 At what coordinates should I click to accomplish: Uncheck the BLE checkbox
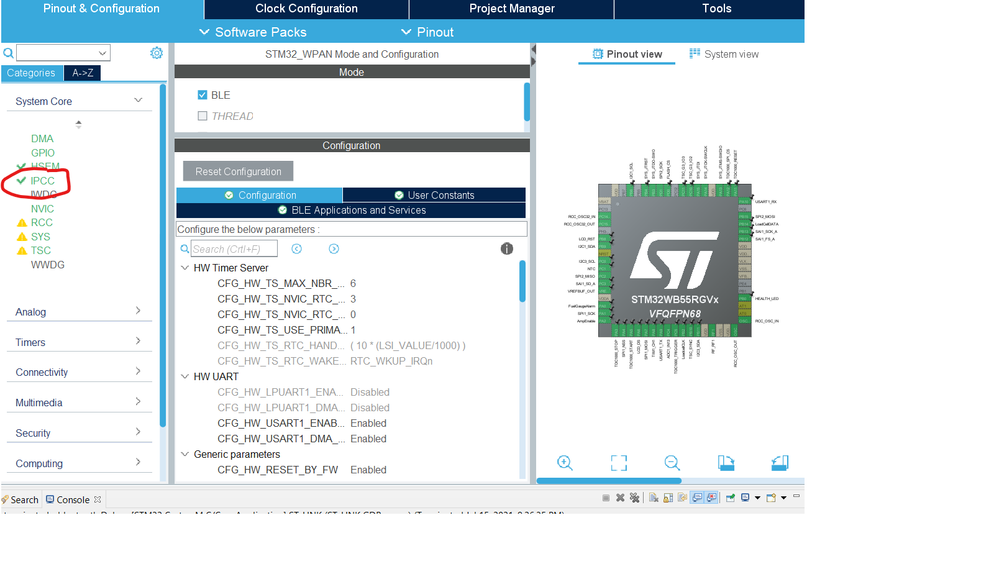point(203,95)
